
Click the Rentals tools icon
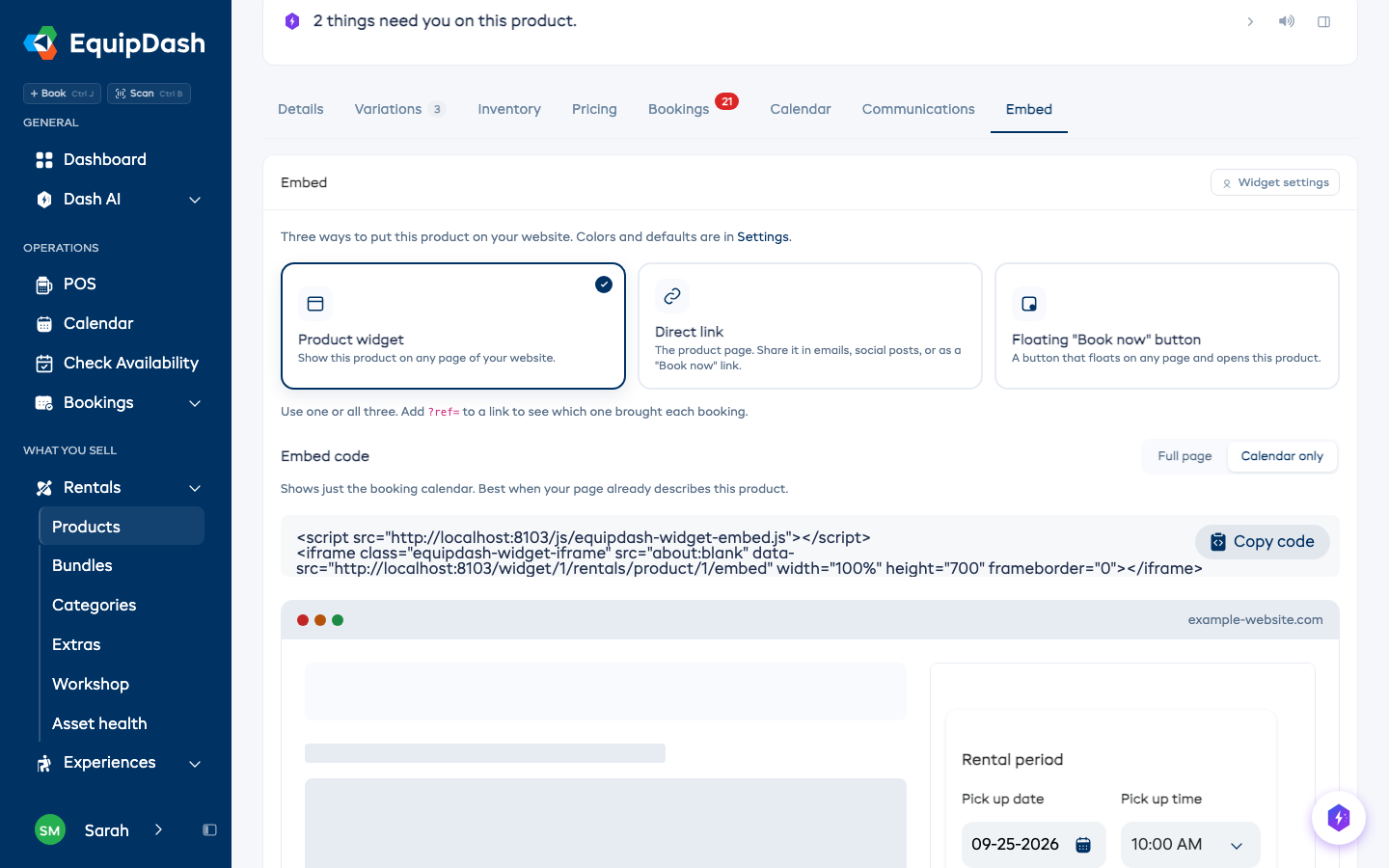point(44,488)
